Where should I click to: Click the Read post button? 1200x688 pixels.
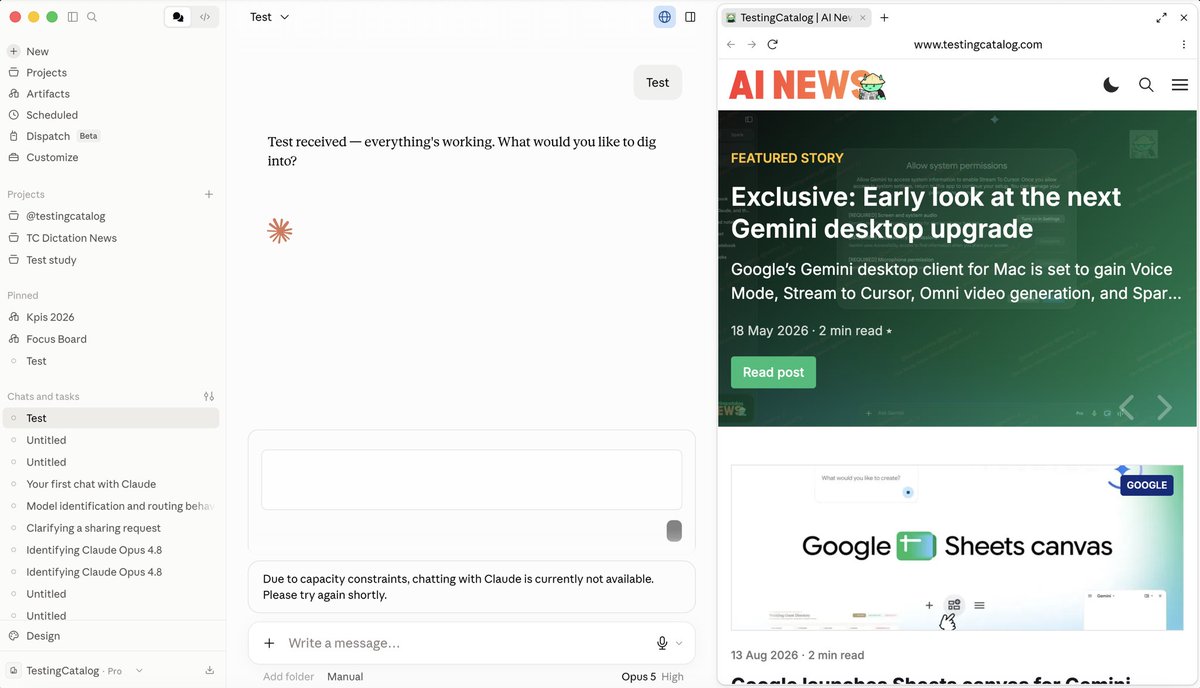tap(773, 372)
